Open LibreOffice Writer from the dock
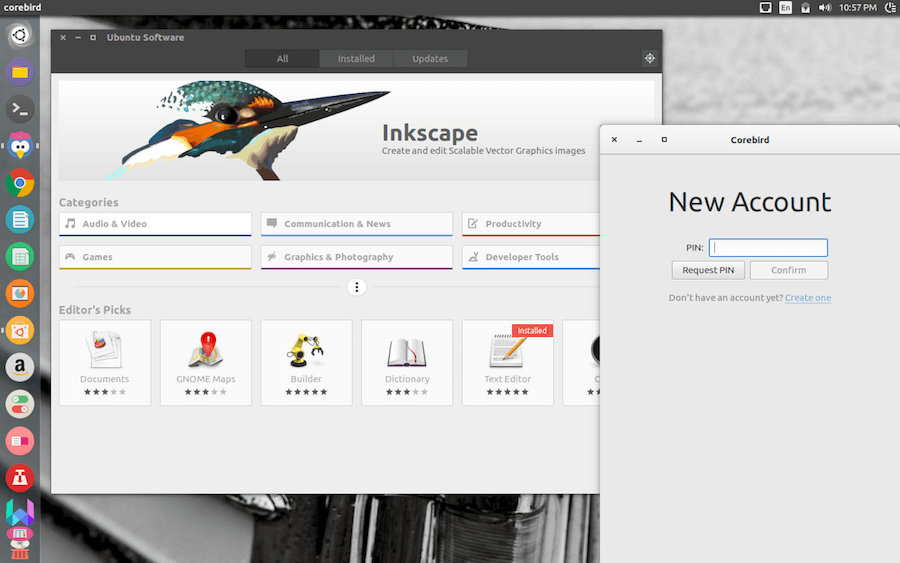900x563 pixels. tap(20, 220)
